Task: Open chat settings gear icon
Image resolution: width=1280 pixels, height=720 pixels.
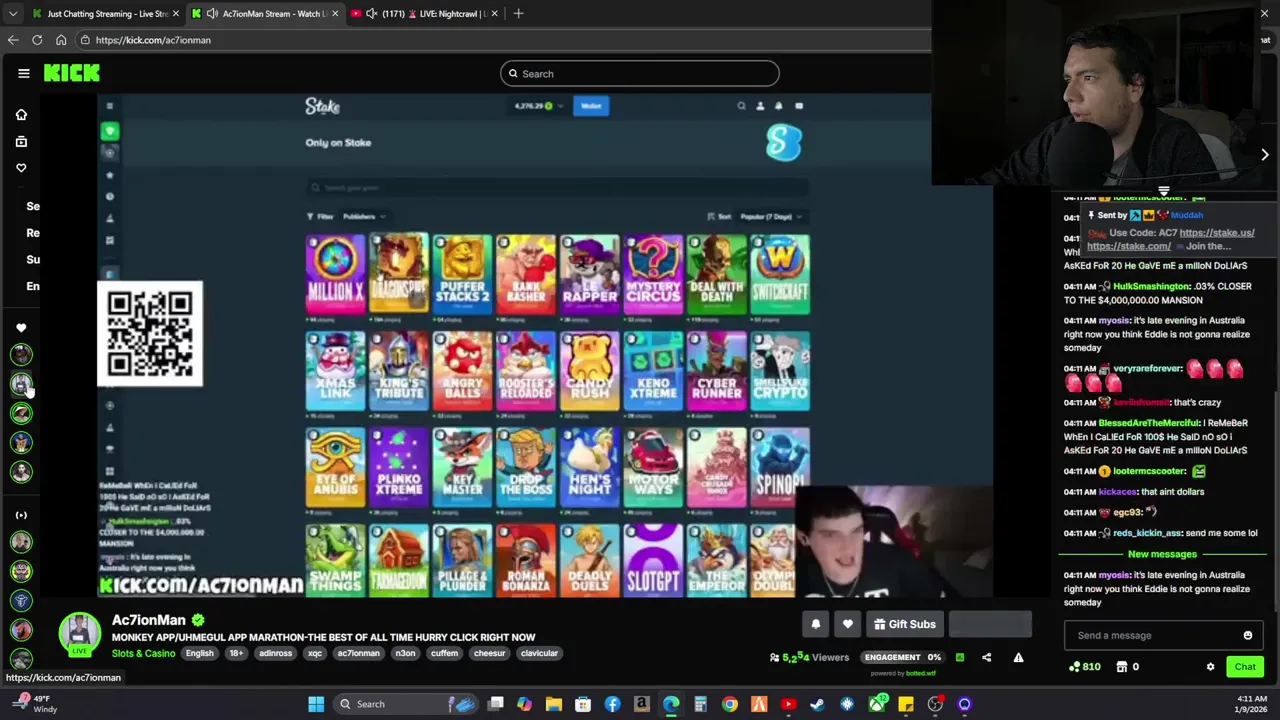Action: (1210, 667)
